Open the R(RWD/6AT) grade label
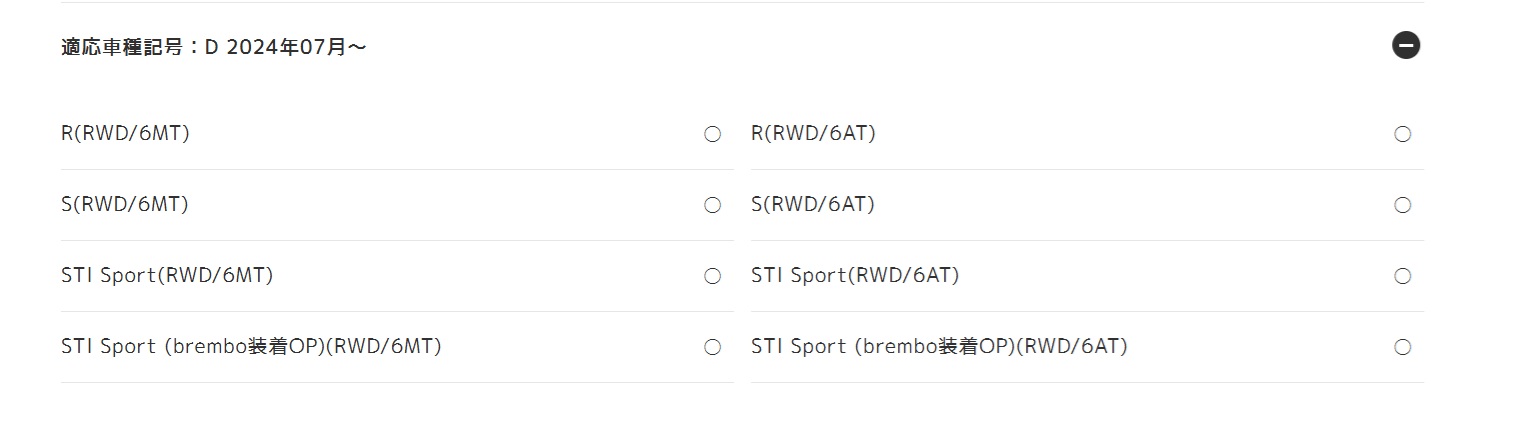Screen dimensions: 1525x436 click(x=813, y=133)
